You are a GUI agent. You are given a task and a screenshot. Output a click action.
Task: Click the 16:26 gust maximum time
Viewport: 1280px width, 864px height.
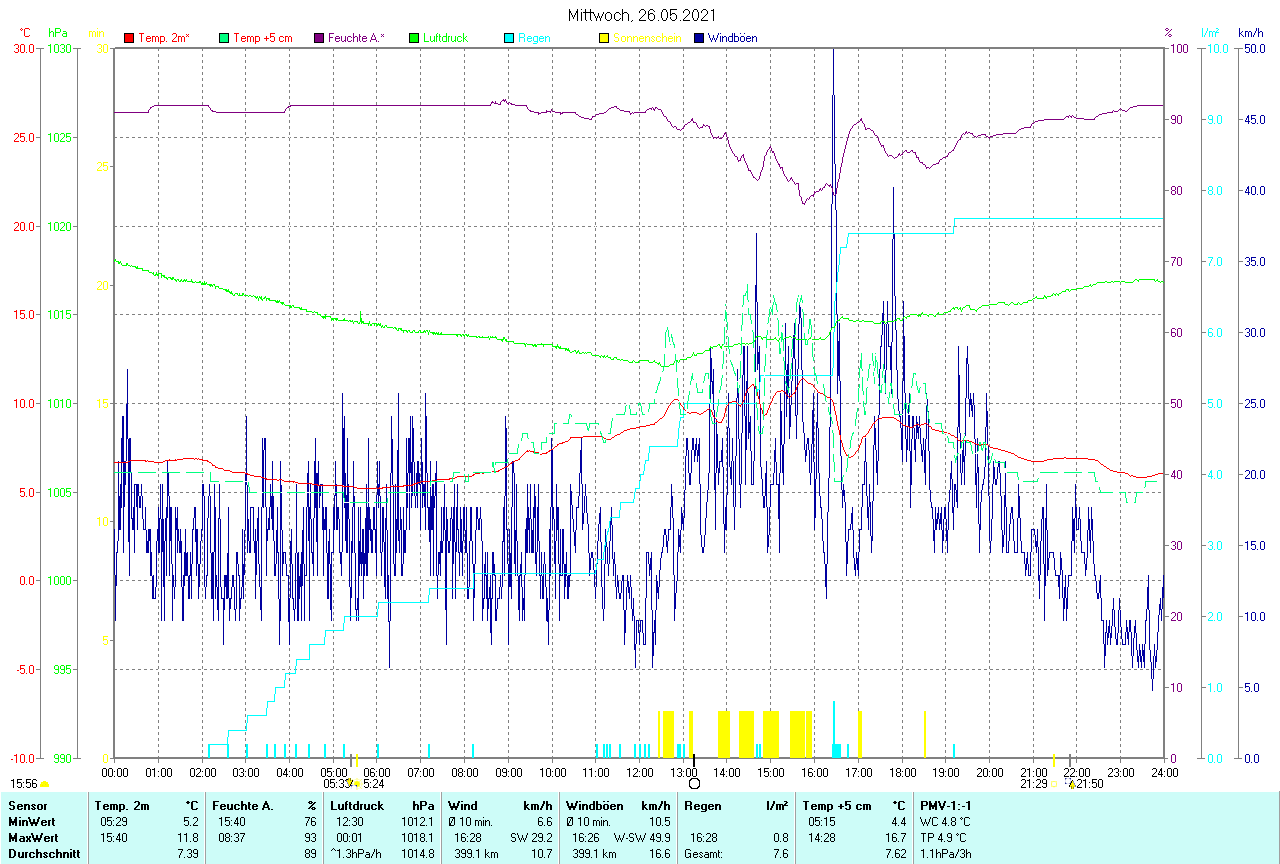[586, 837]
